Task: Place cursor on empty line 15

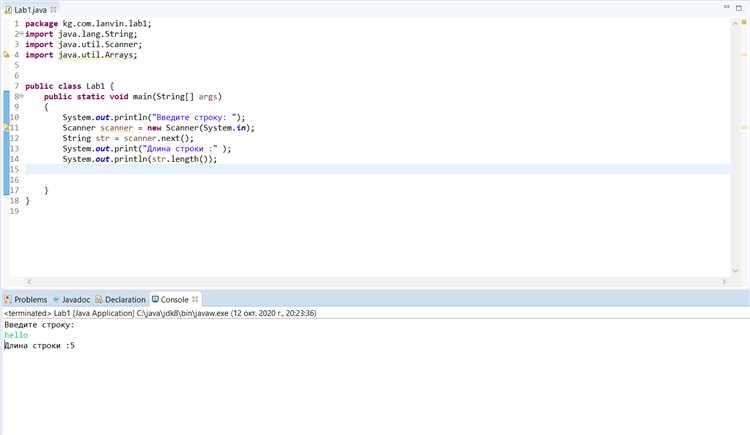Action: click(x=377, y=169)
